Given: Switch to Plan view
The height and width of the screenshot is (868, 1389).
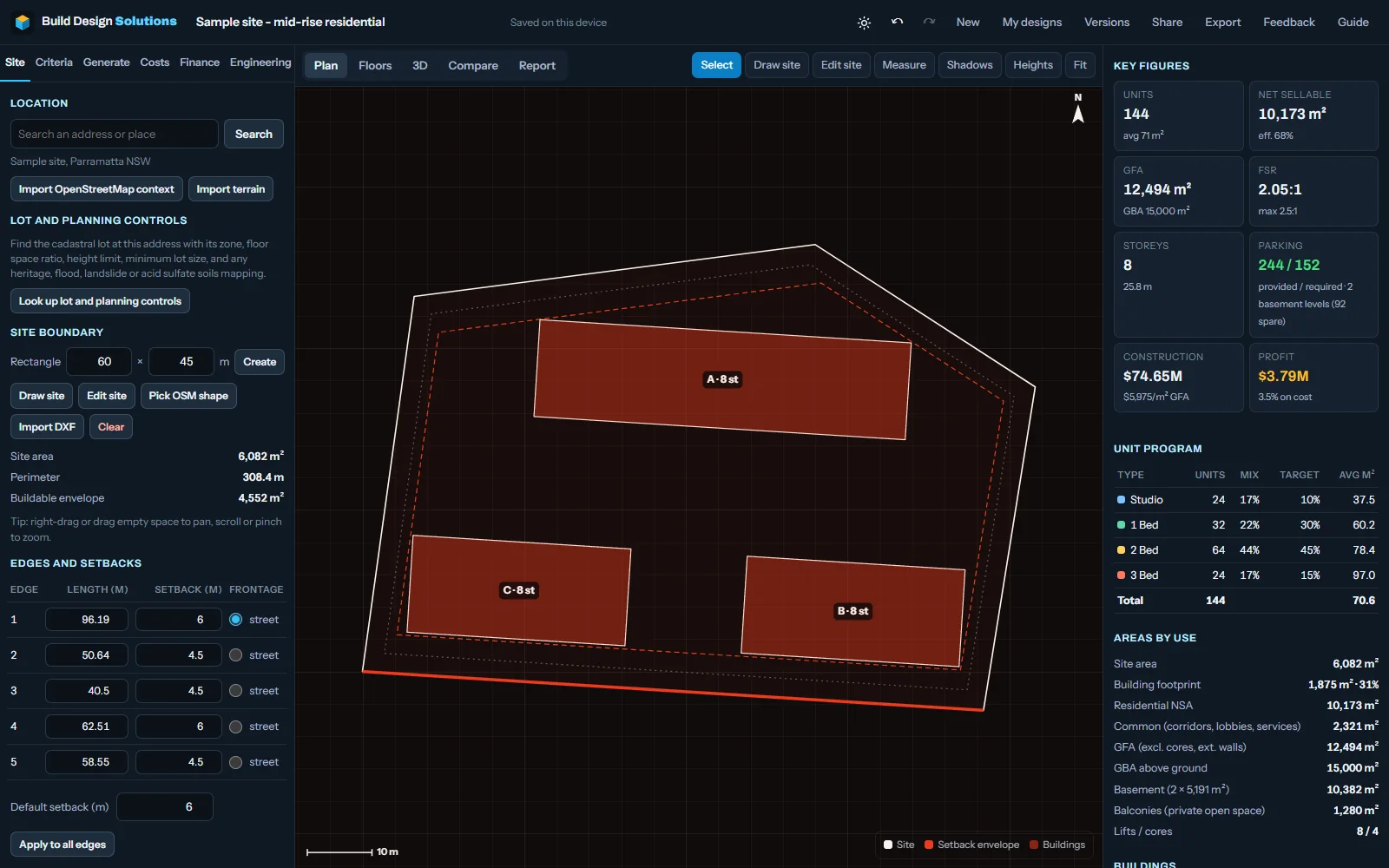Looking at the screenshot, I should (326, 65).
